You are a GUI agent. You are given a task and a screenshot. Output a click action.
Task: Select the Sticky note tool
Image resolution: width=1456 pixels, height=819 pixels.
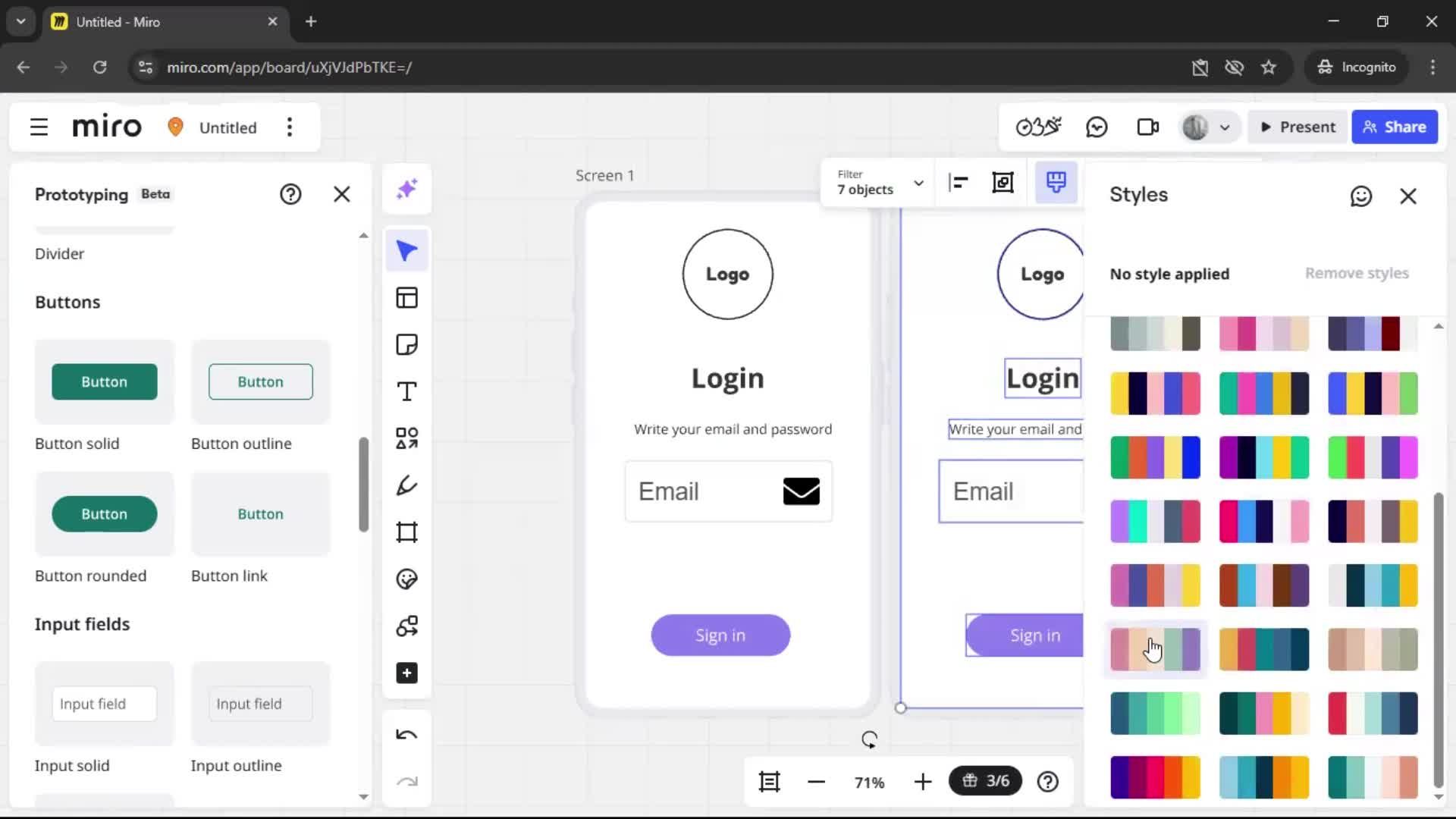(x=407, y=345)
